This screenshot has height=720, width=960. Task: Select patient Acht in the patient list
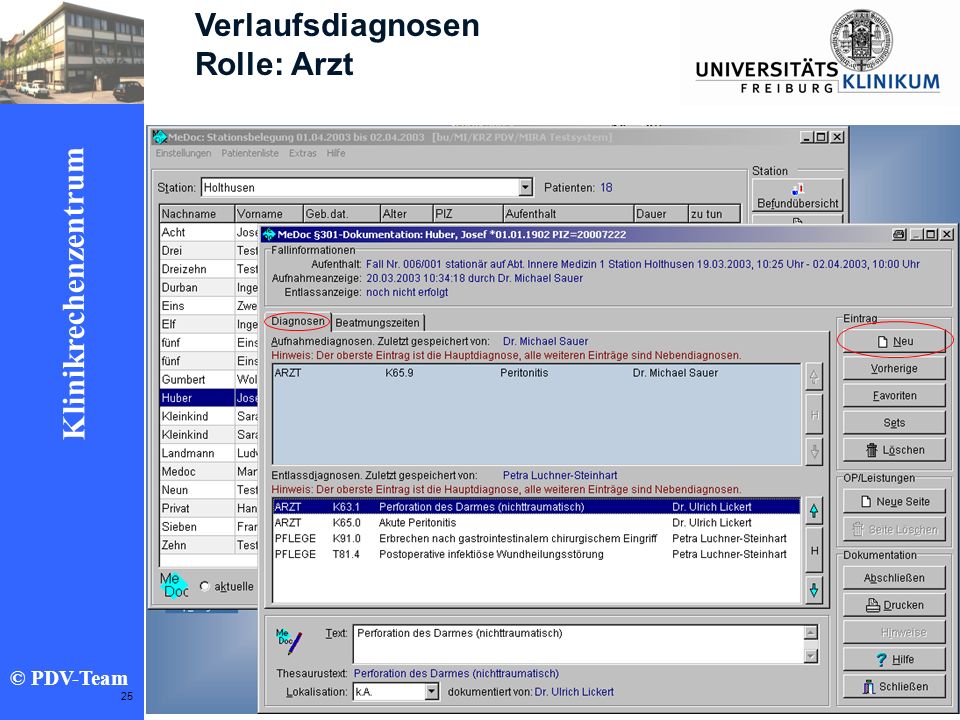[209, 232]
